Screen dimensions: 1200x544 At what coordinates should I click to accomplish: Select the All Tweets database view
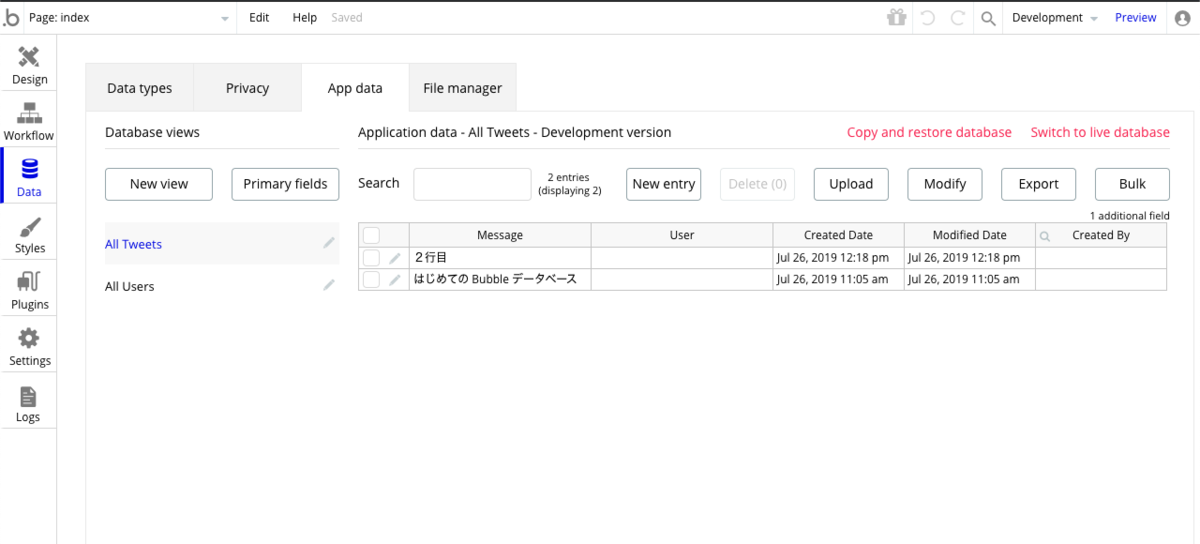pos(221,244)
